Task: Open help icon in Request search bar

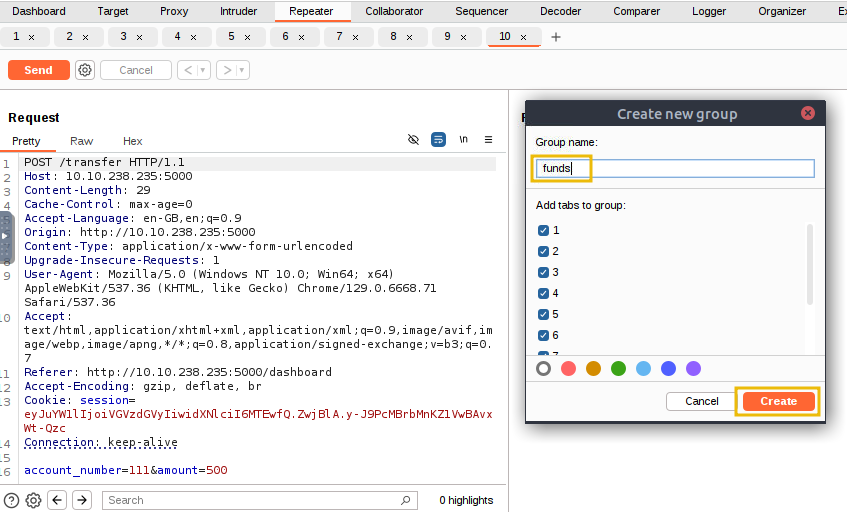Action: point(11,501)
